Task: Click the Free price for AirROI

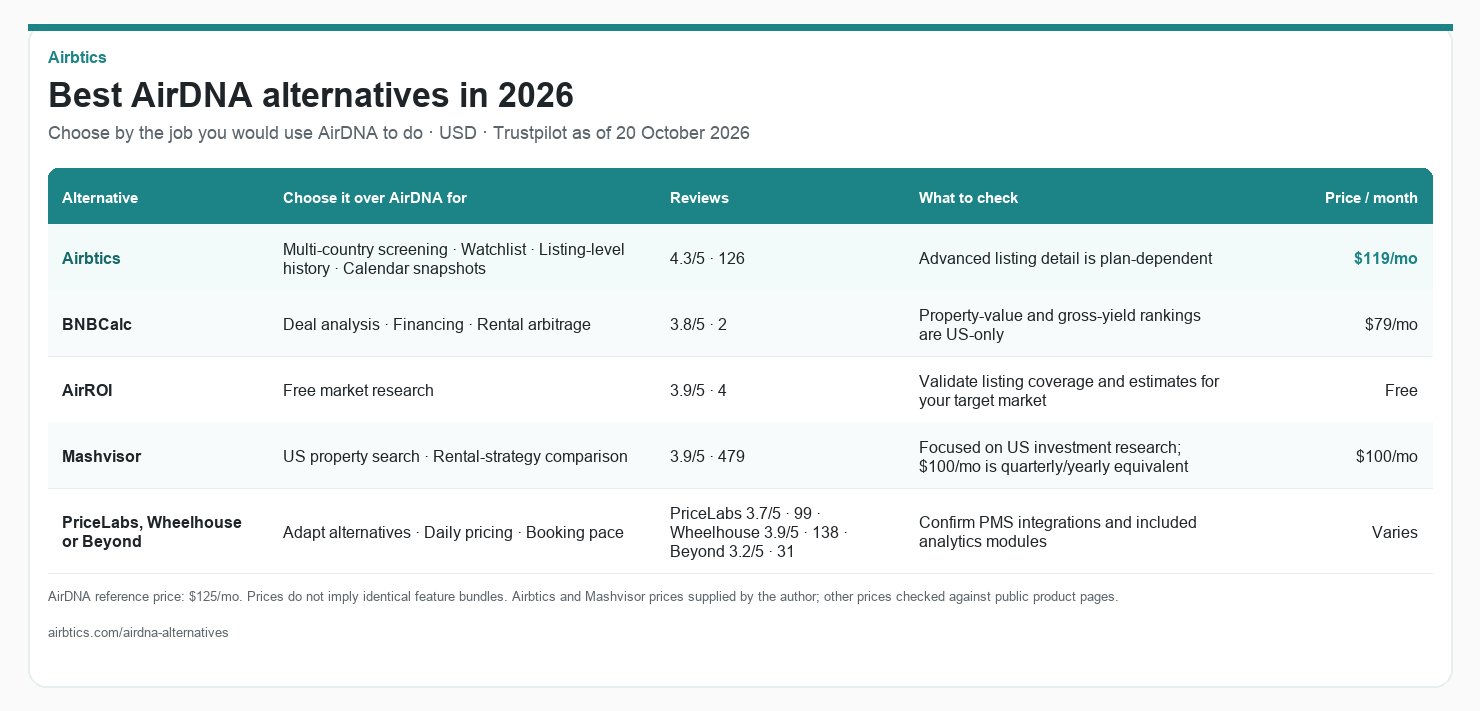Action: (x=1401, y=390)
